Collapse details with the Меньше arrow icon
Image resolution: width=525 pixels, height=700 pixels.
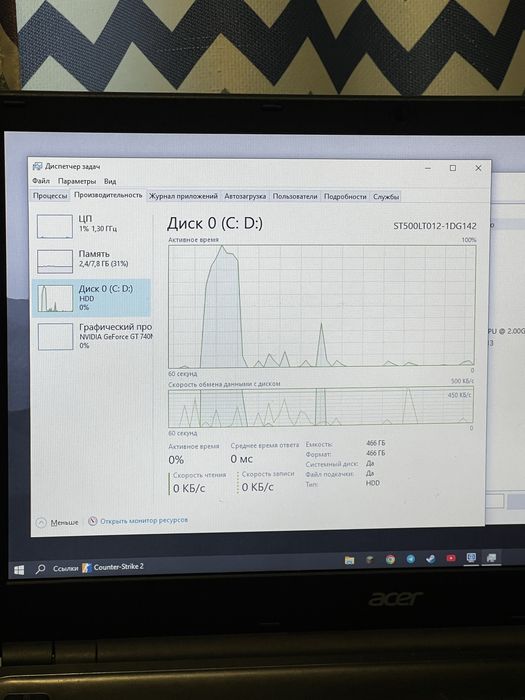coord(41,523)
